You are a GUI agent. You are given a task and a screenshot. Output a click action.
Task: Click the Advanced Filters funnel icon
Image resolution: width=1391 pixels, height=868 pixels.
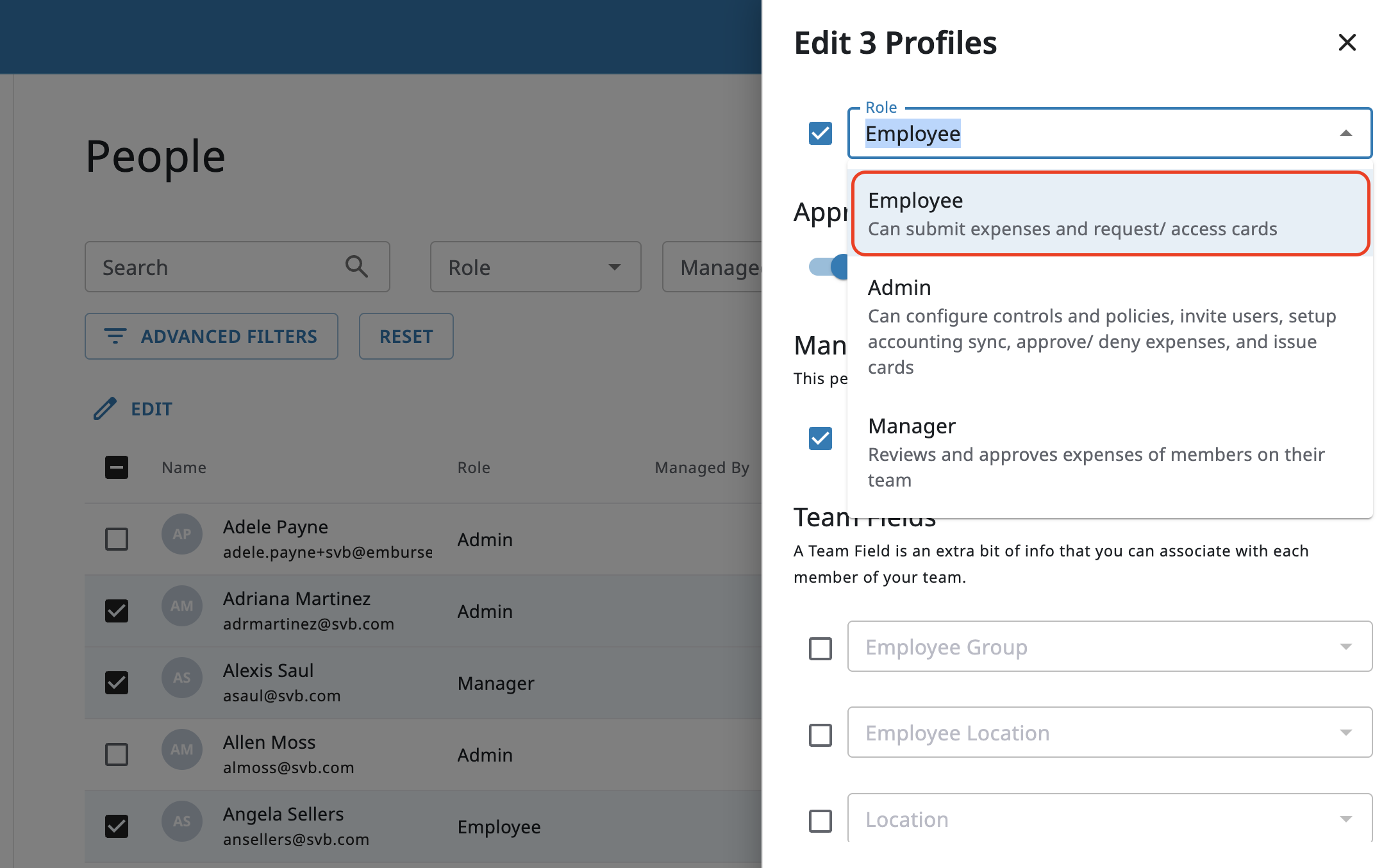pyautogui.click(x=115, y=336)
